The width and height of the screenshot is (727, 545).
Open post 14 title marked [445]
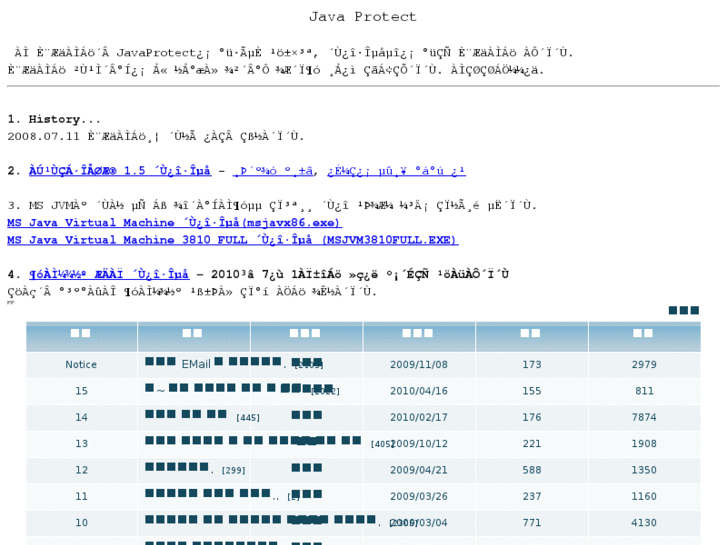pyautogui.click(x=185, y=416)
